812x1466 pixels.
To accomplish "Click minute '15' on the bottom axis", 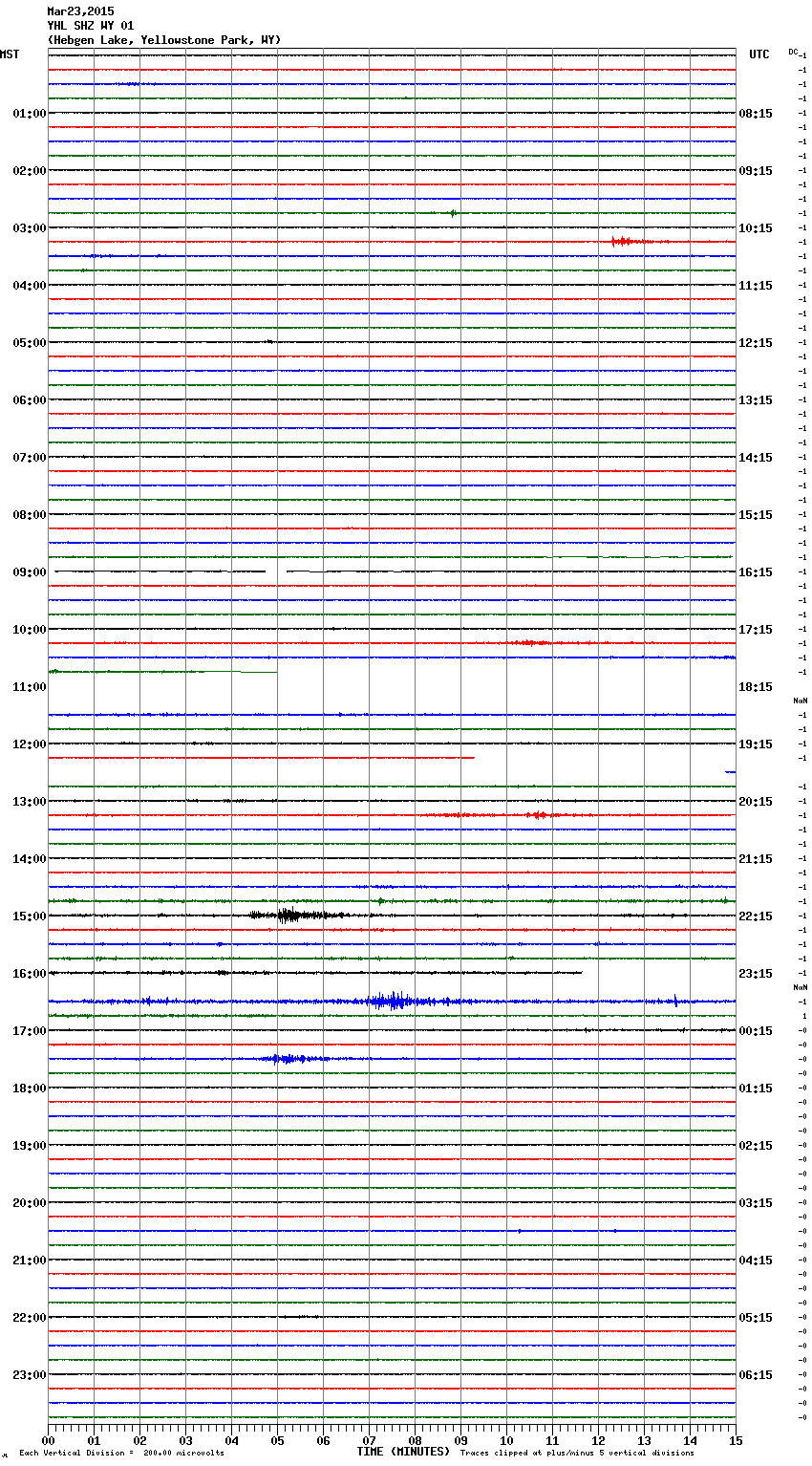I will click(736, 1440).
